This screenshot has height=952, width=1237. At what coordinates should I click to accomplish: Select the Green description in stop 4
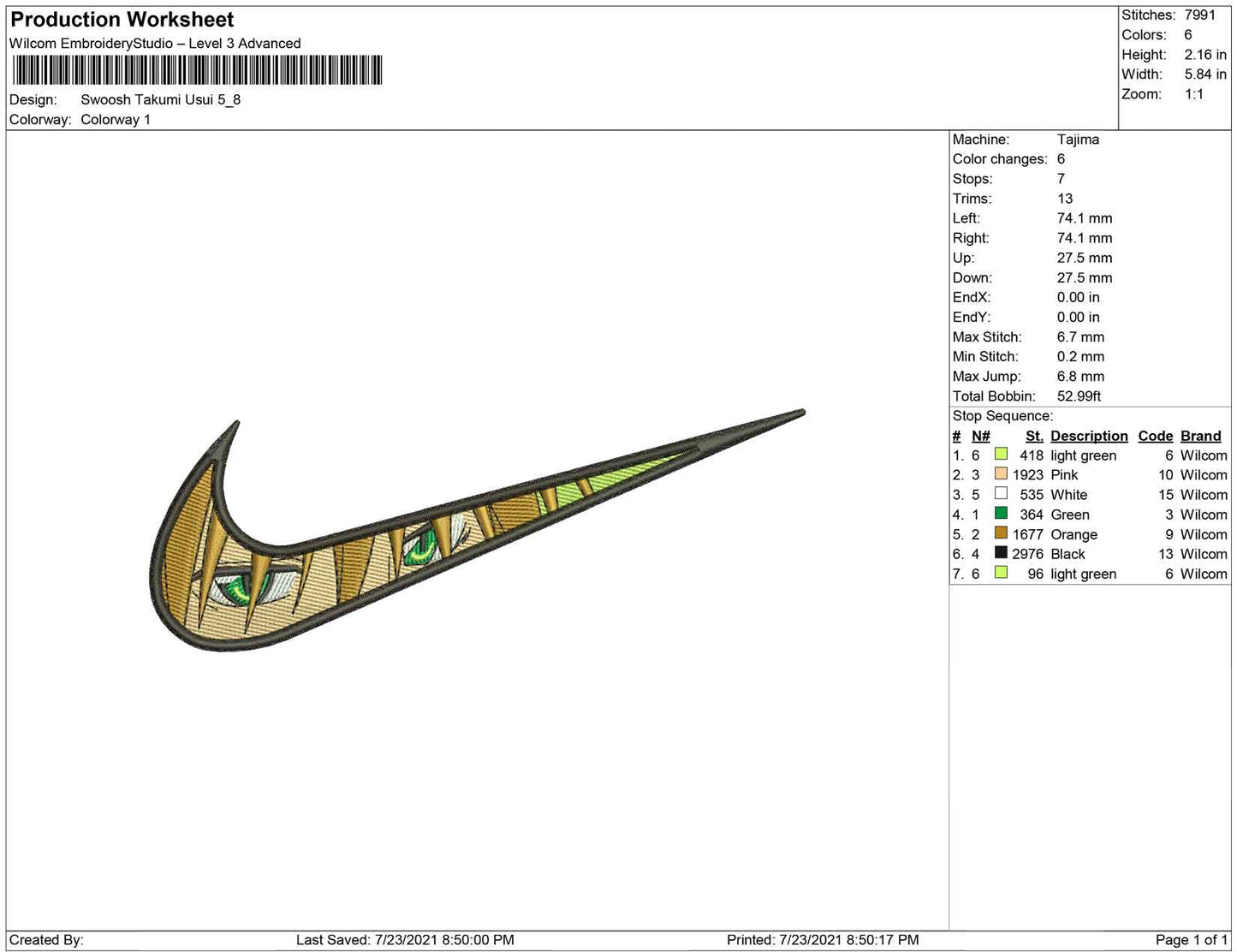pyautogui.click(x=1070, y=515)
